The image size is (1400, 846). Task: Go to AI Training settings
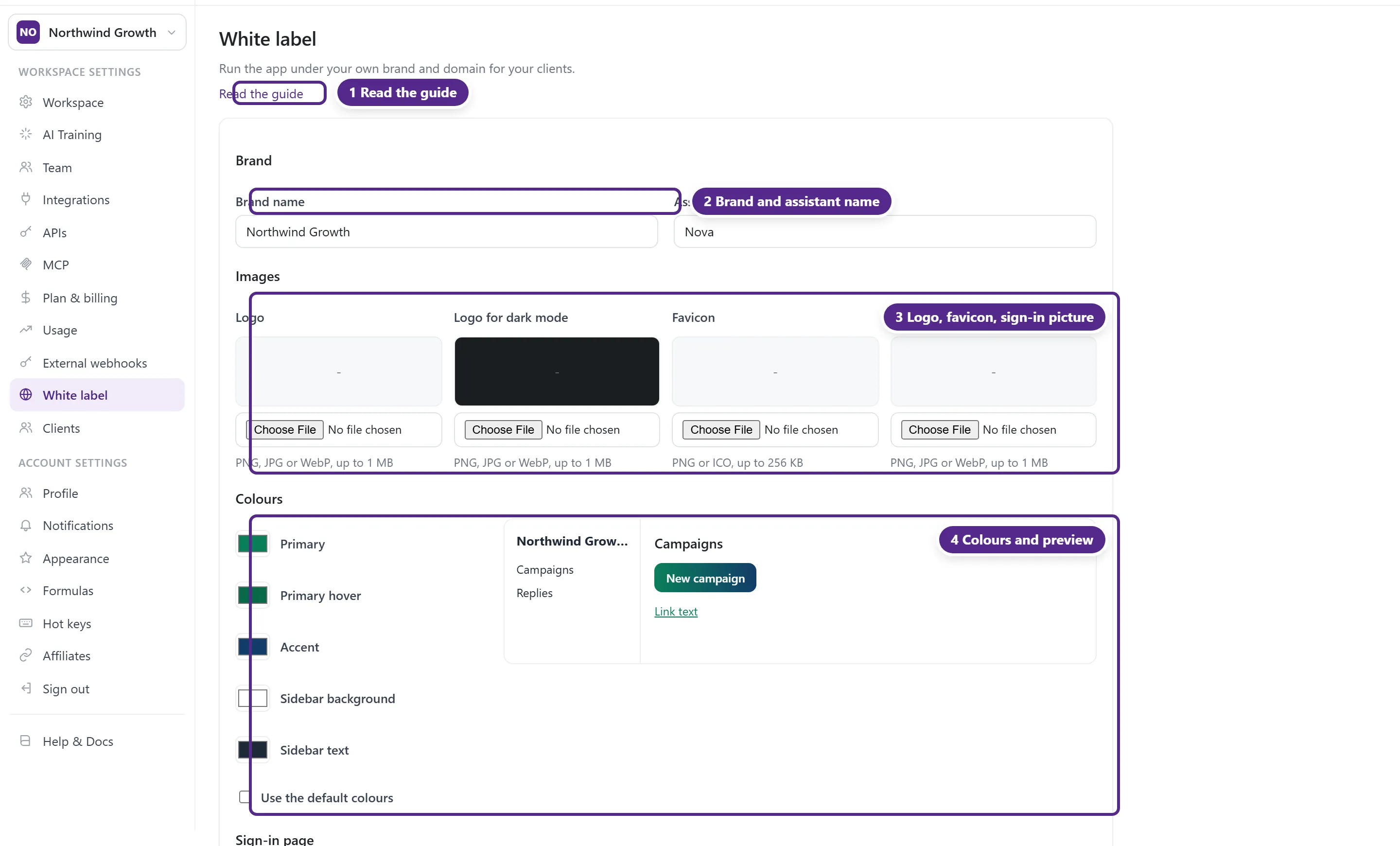(97, 135)
